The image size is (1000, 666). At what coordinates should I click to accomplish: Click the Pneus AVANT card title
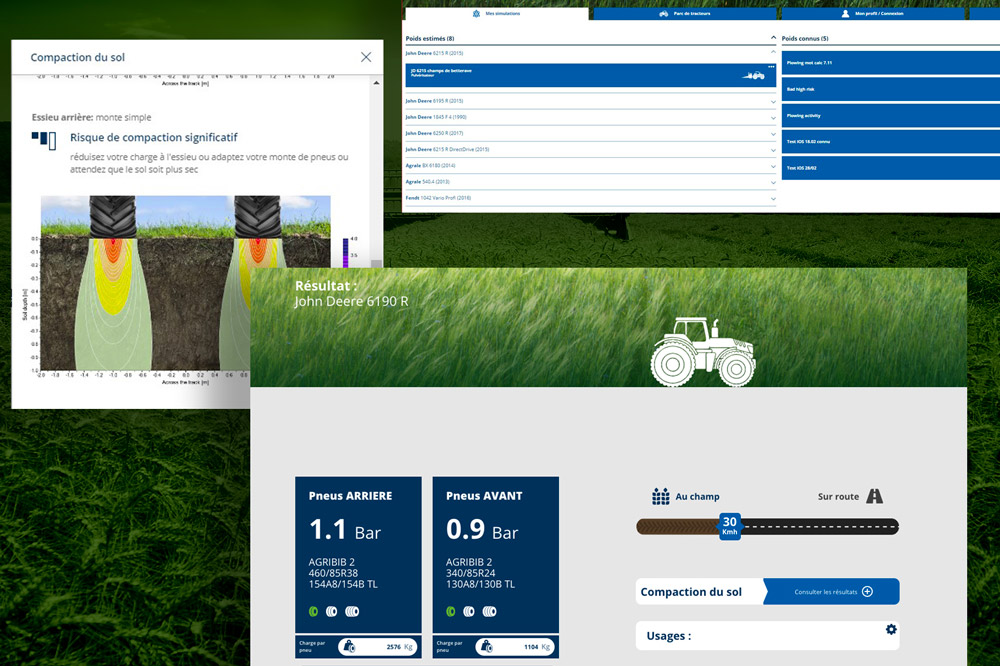pos(484,496)
